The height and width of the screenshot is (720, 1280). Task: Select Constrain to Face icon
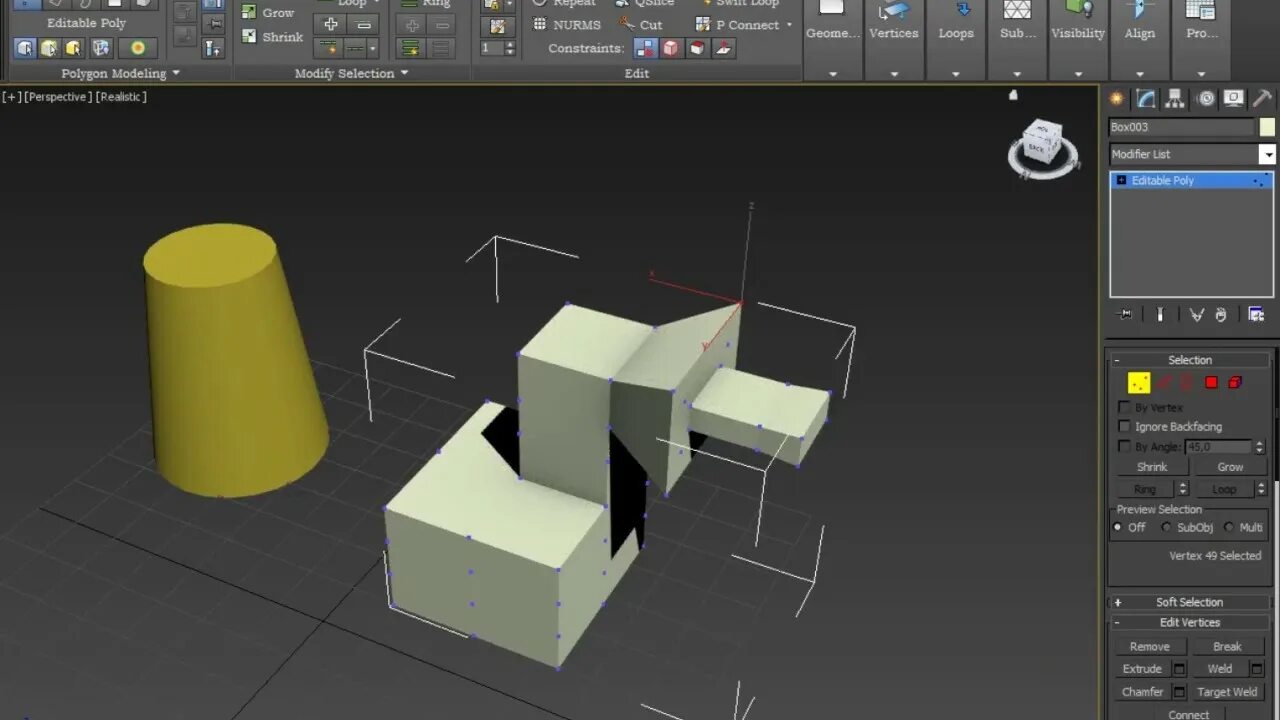[x=697, y=48]
